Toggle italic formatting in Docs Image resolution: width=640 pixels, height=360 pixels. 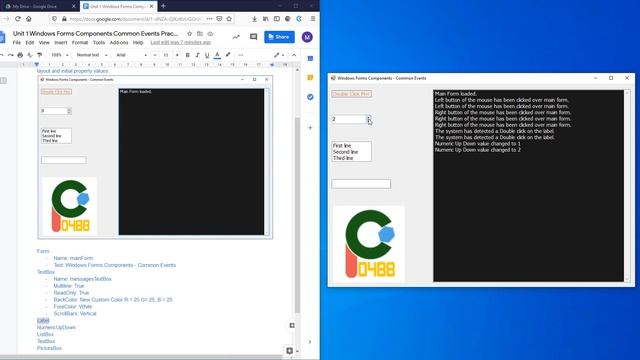(x=197, y=55)
